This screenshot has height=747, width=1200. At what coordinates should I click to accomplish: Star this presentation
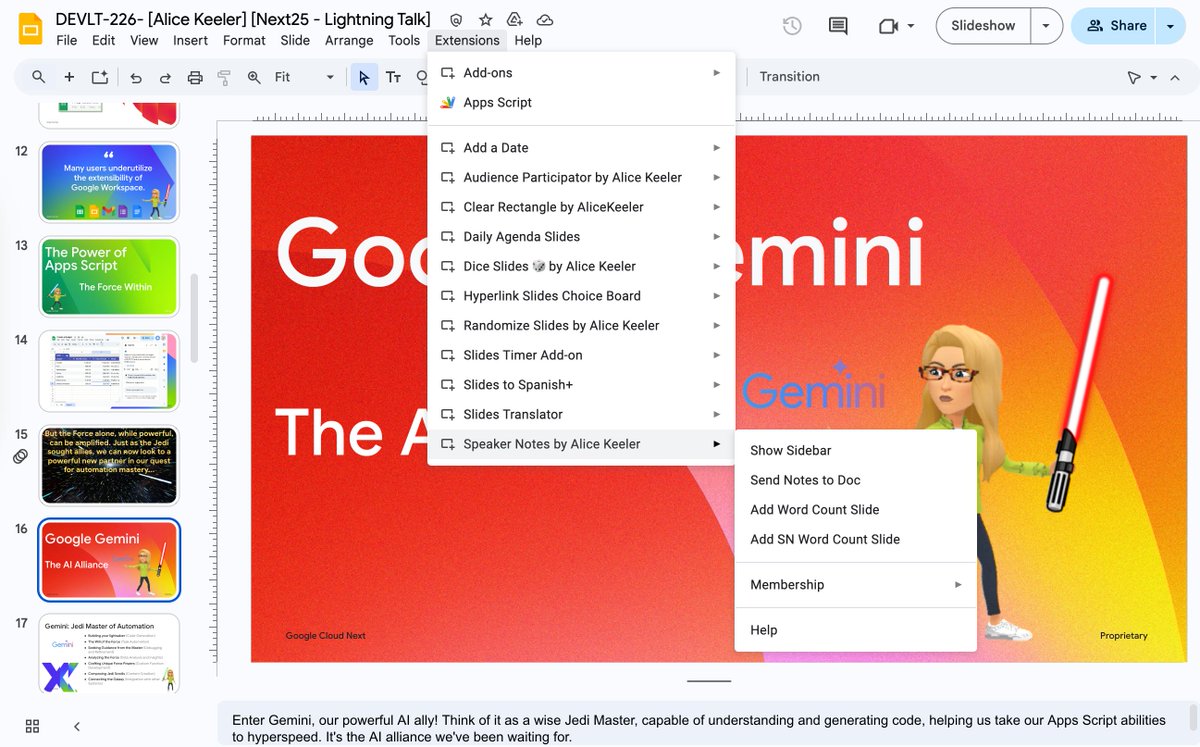click(x=486, y=20)
